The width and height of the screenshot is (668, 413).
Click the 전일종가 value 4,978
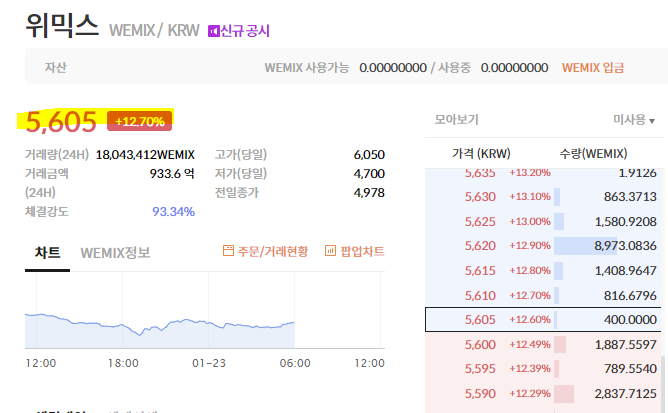coord(369,193)
